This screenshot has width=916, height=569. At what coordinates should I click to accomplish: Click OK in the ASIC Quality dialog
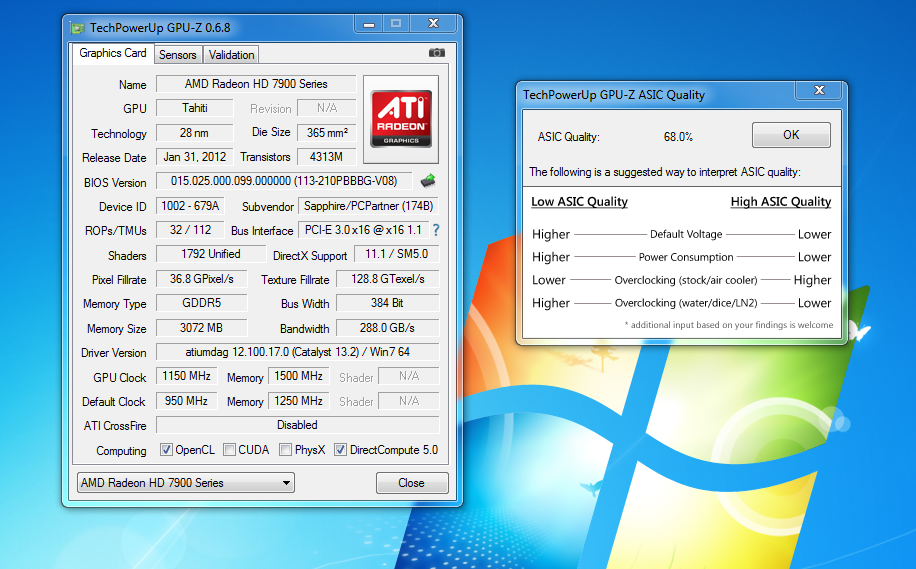point(791,135)
